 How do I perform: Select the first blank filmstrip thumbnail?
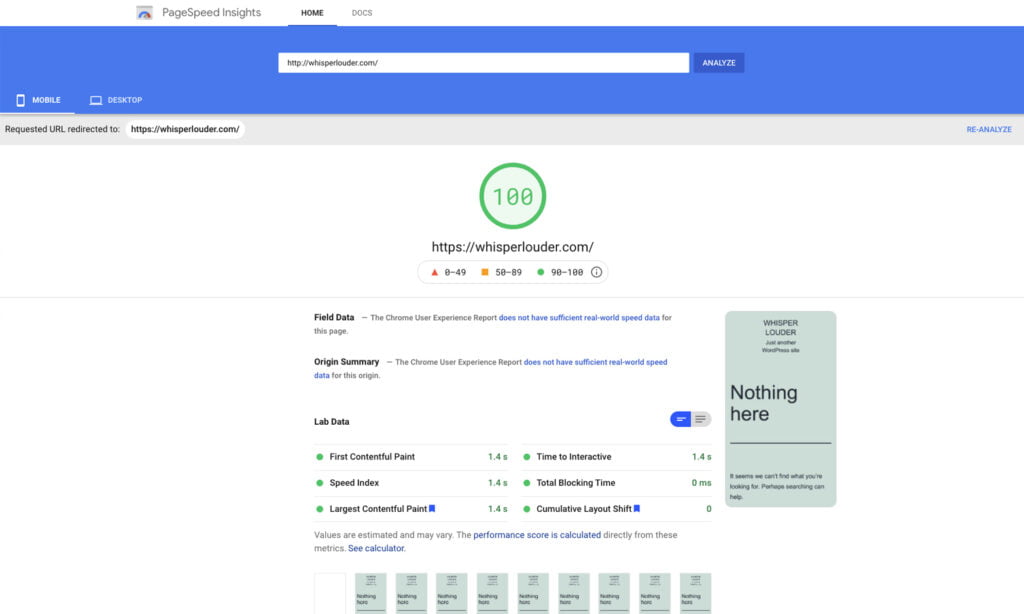click(330, 593)
